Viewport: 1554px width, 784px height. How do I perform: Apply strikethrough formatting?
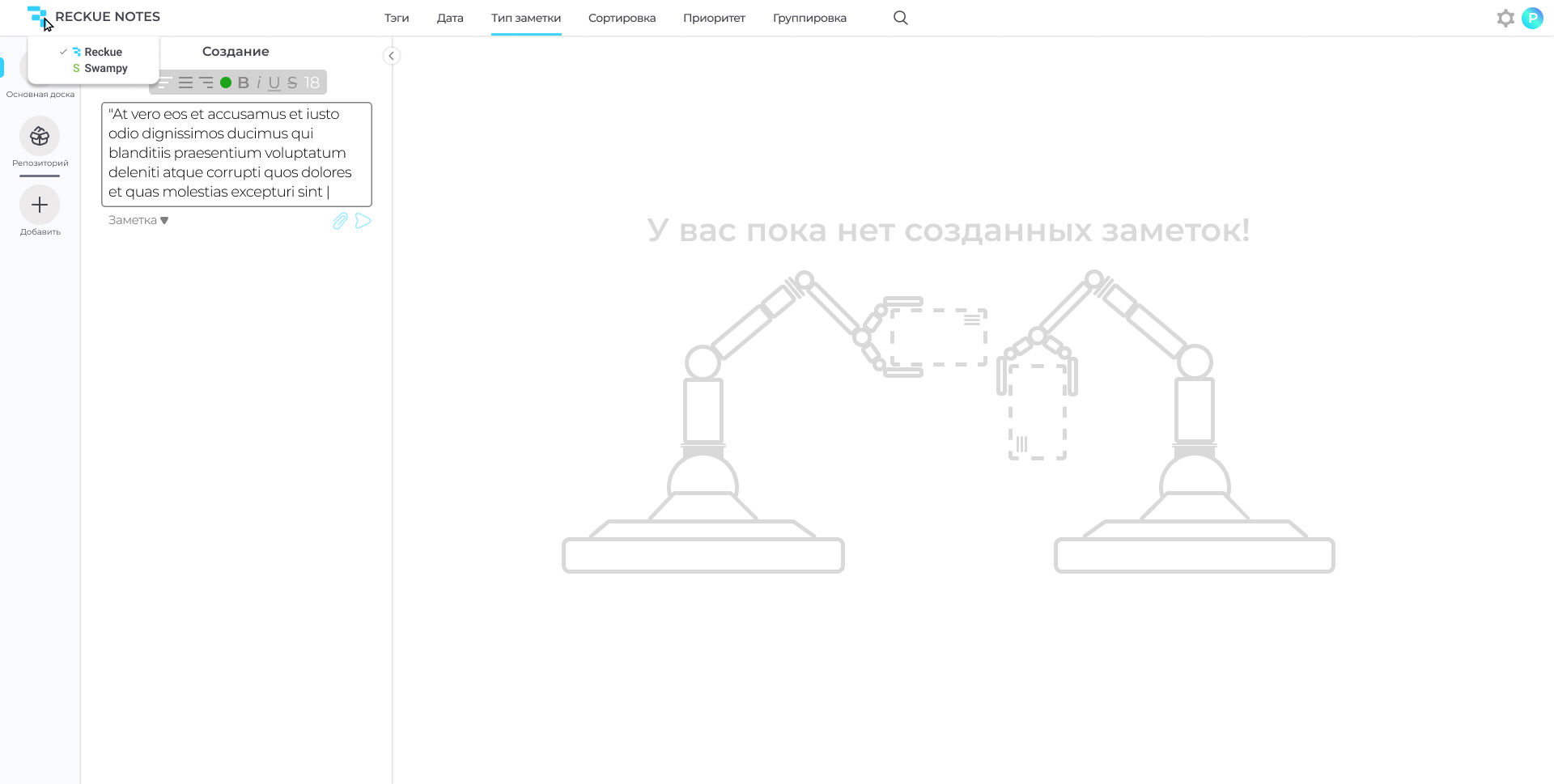(x=291, y=82)
